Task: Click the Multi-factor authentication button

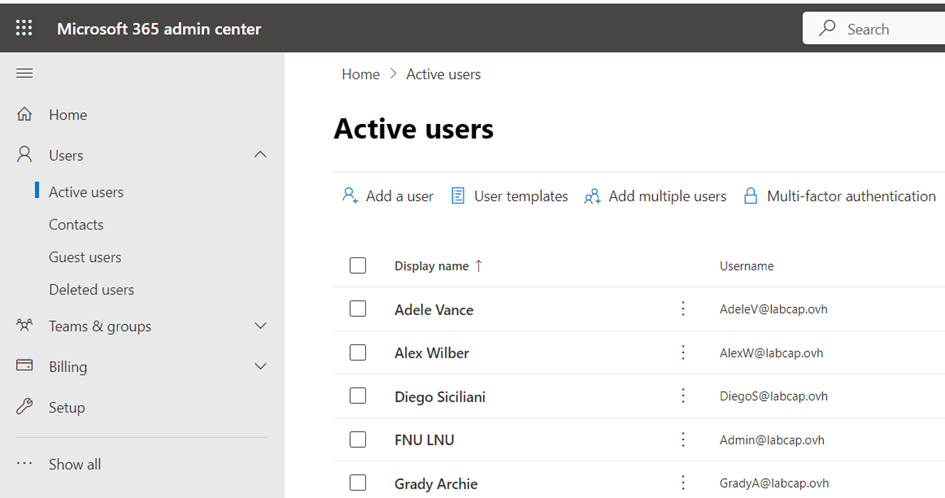Action: pyautogui.click(x=840, y=196)
